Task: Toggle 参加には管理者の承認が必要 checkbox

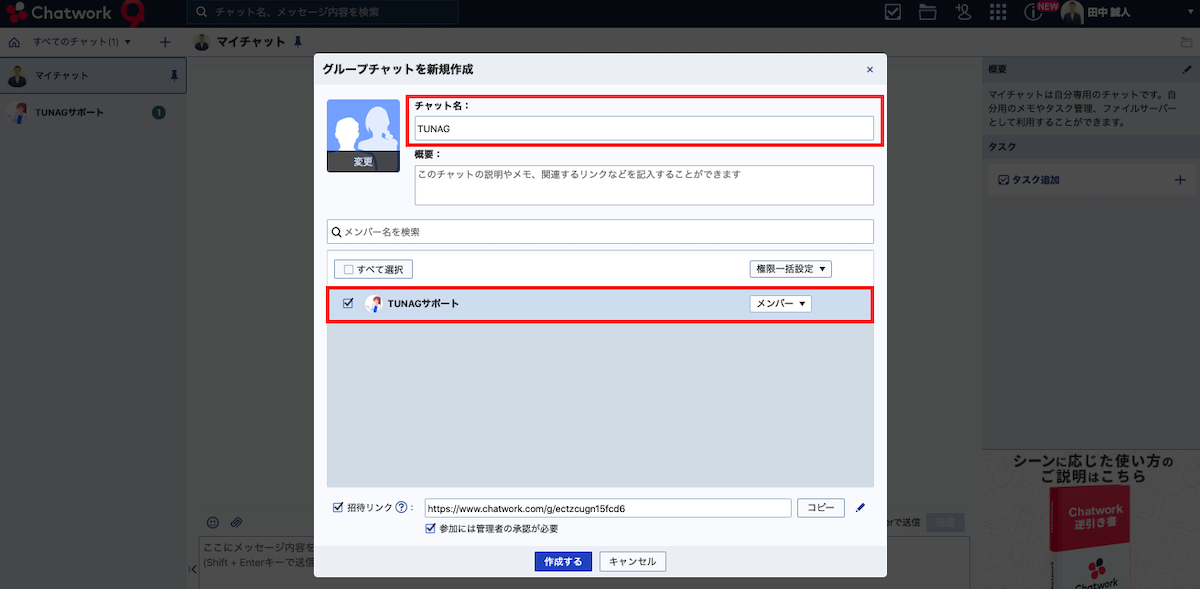Action: (431, 528)
